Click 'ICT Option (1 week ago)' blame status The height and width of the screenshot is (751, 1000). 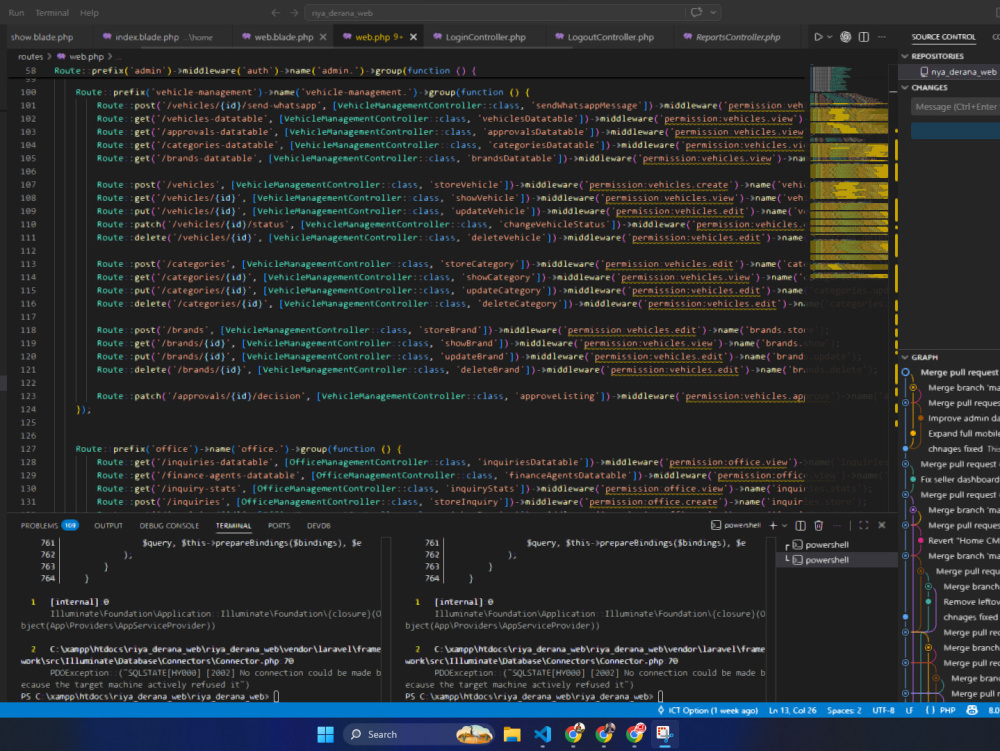click(707, 710)
